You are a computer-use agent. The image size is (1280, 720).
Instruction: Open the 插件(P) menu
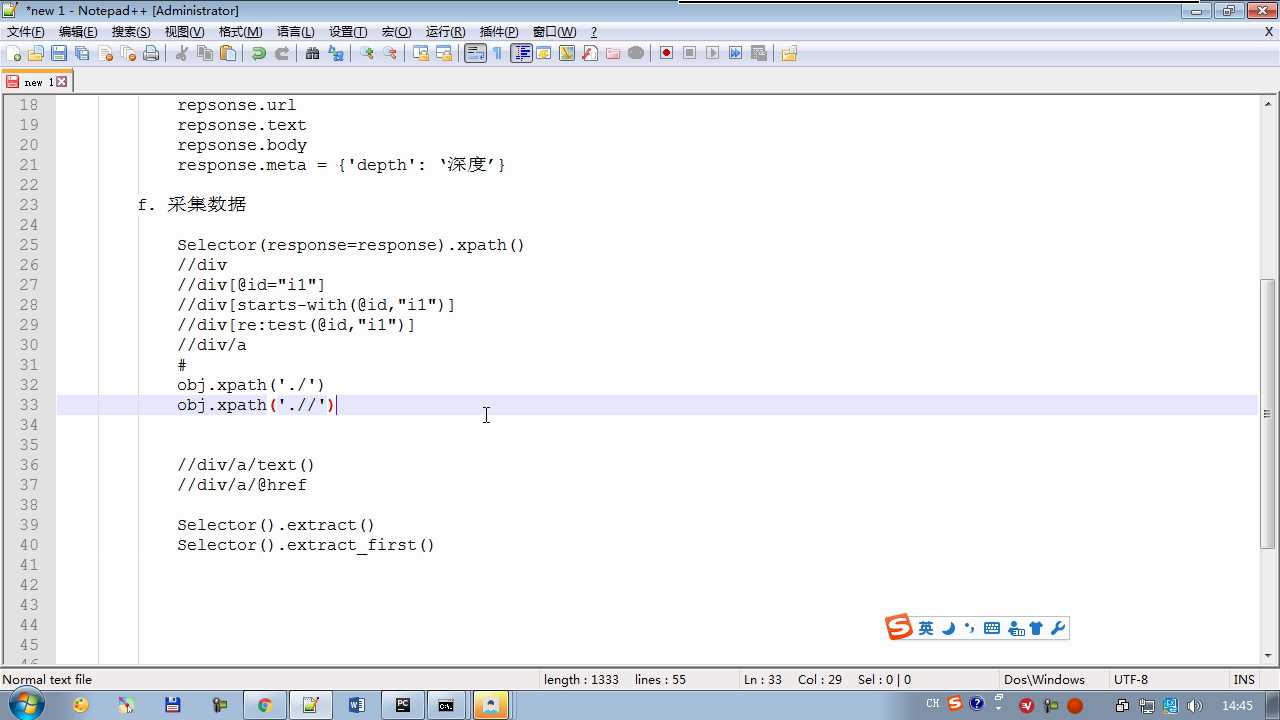pos(499,32)
